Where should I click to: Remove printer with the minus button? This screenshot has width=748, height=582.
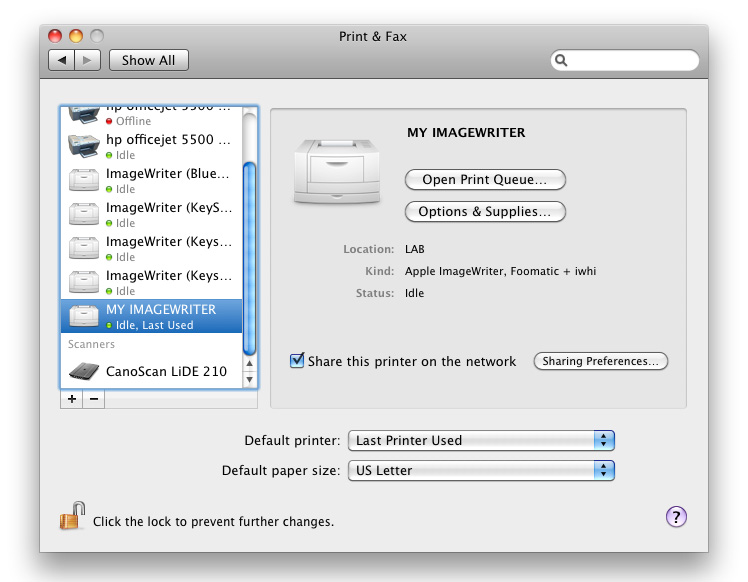(94, 399)
